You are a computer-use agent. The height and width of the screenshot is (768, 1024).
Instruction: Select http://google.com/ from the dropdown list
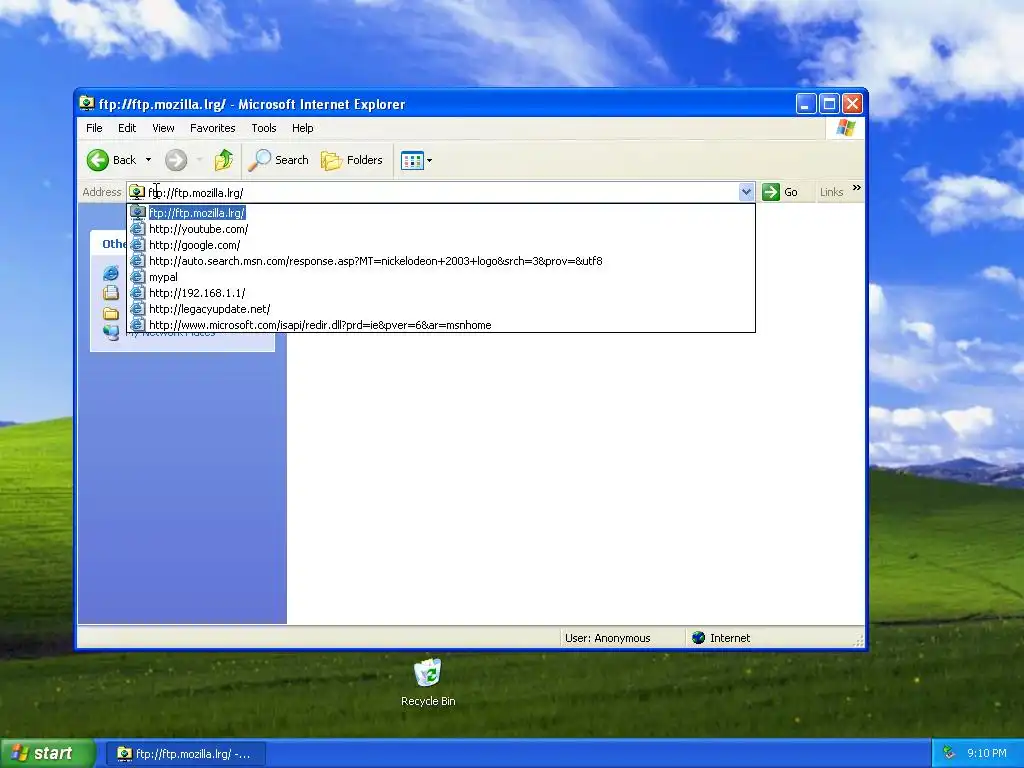(441, 245)
